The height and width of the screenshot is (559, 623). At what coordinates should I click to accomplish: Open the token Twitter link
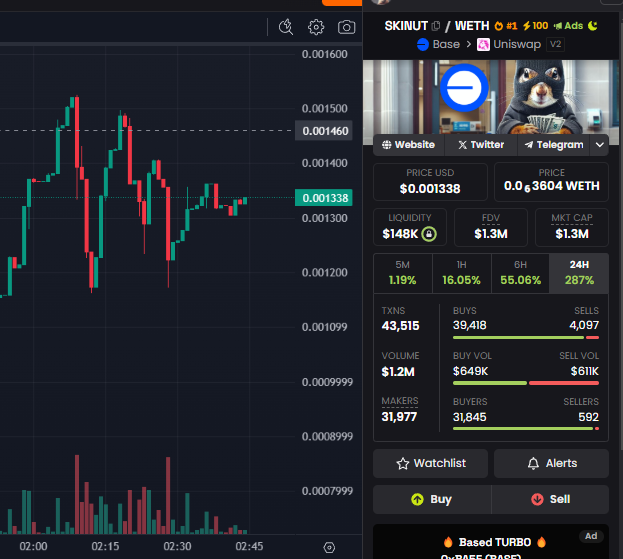point(481,145)
